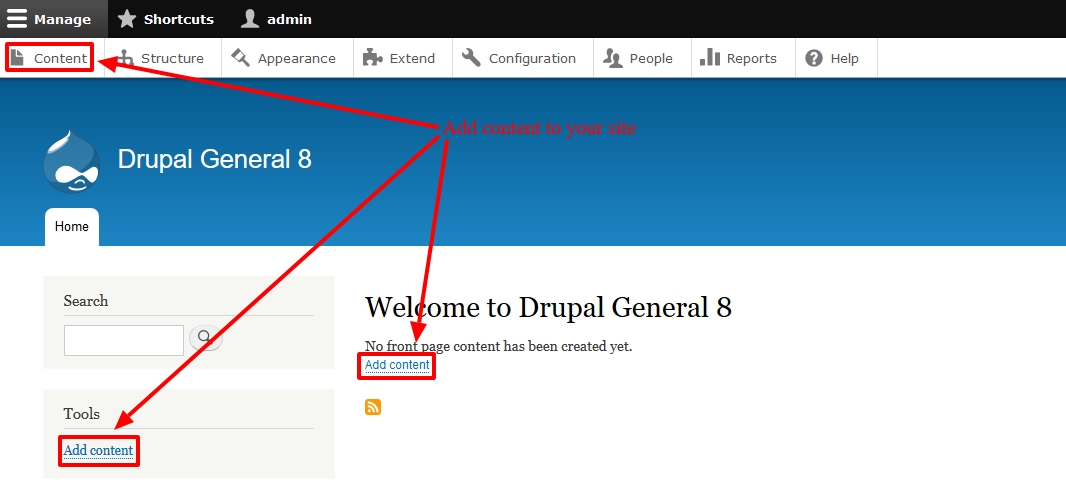Click the 'No front page content' message

point(498,347)
